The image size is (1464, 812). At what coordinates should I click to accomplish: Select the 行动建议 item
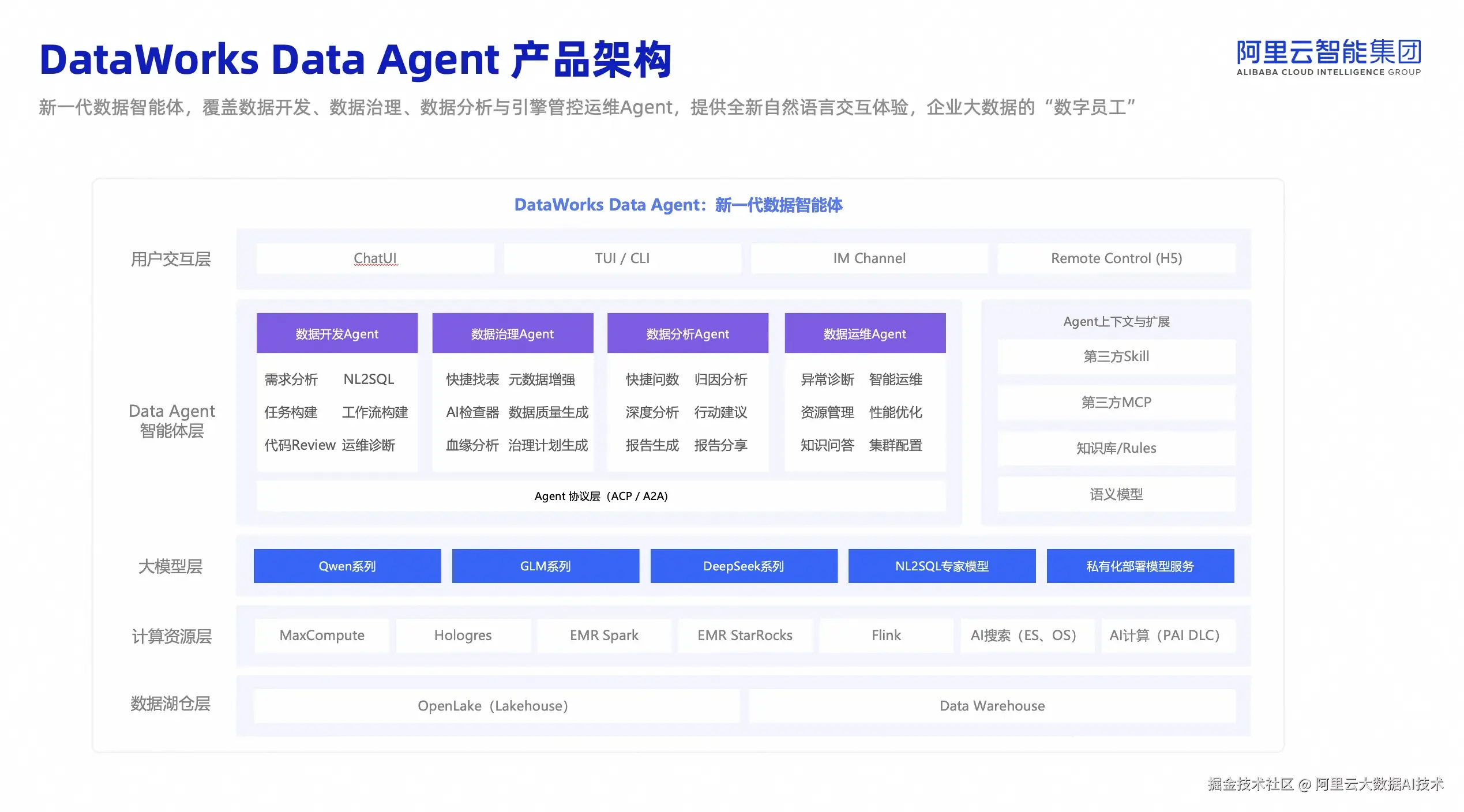pyautogui.click(x=721, y=412)
